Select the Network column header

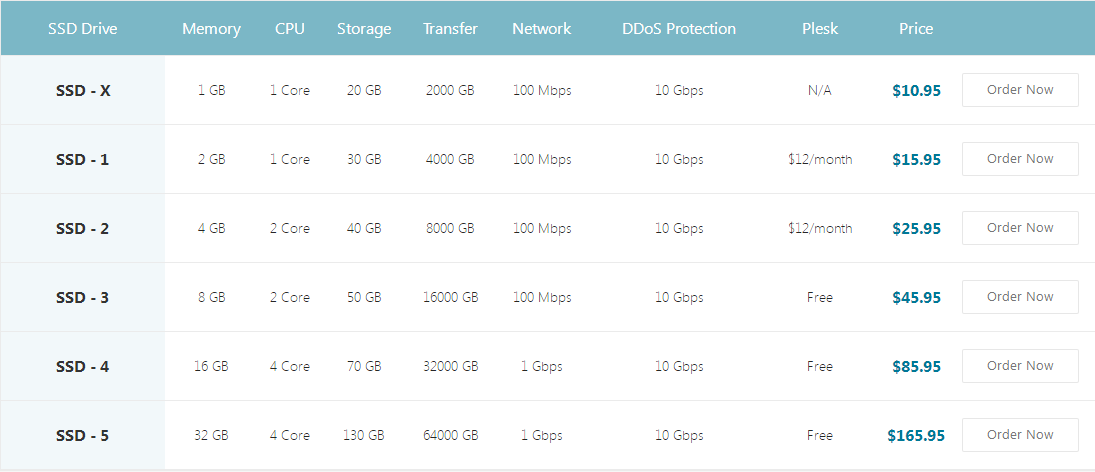click(541, 29)
